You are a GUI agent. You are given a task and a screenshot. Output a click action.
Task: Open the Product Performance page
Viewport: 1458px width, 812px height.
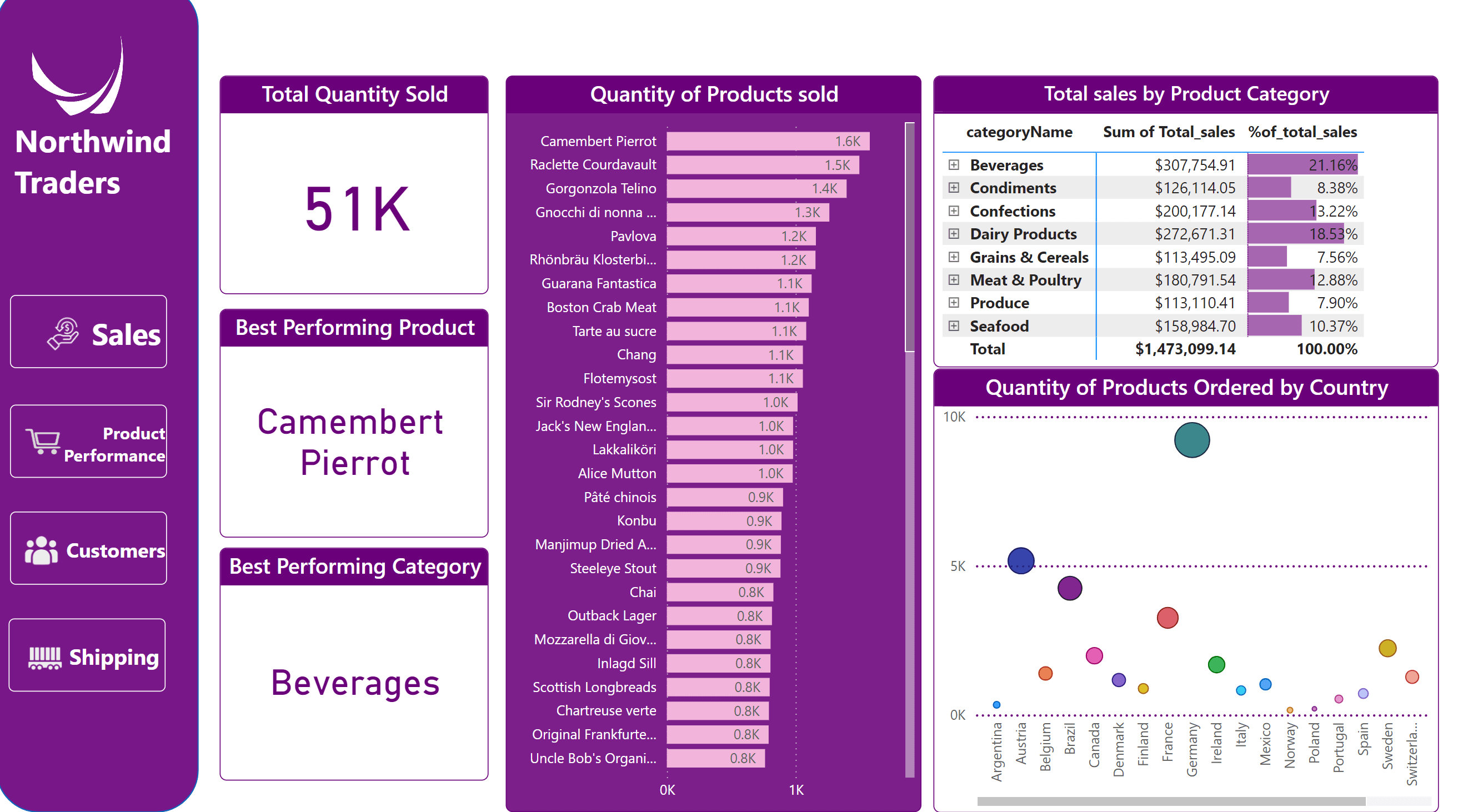click(x=114, y=444)
